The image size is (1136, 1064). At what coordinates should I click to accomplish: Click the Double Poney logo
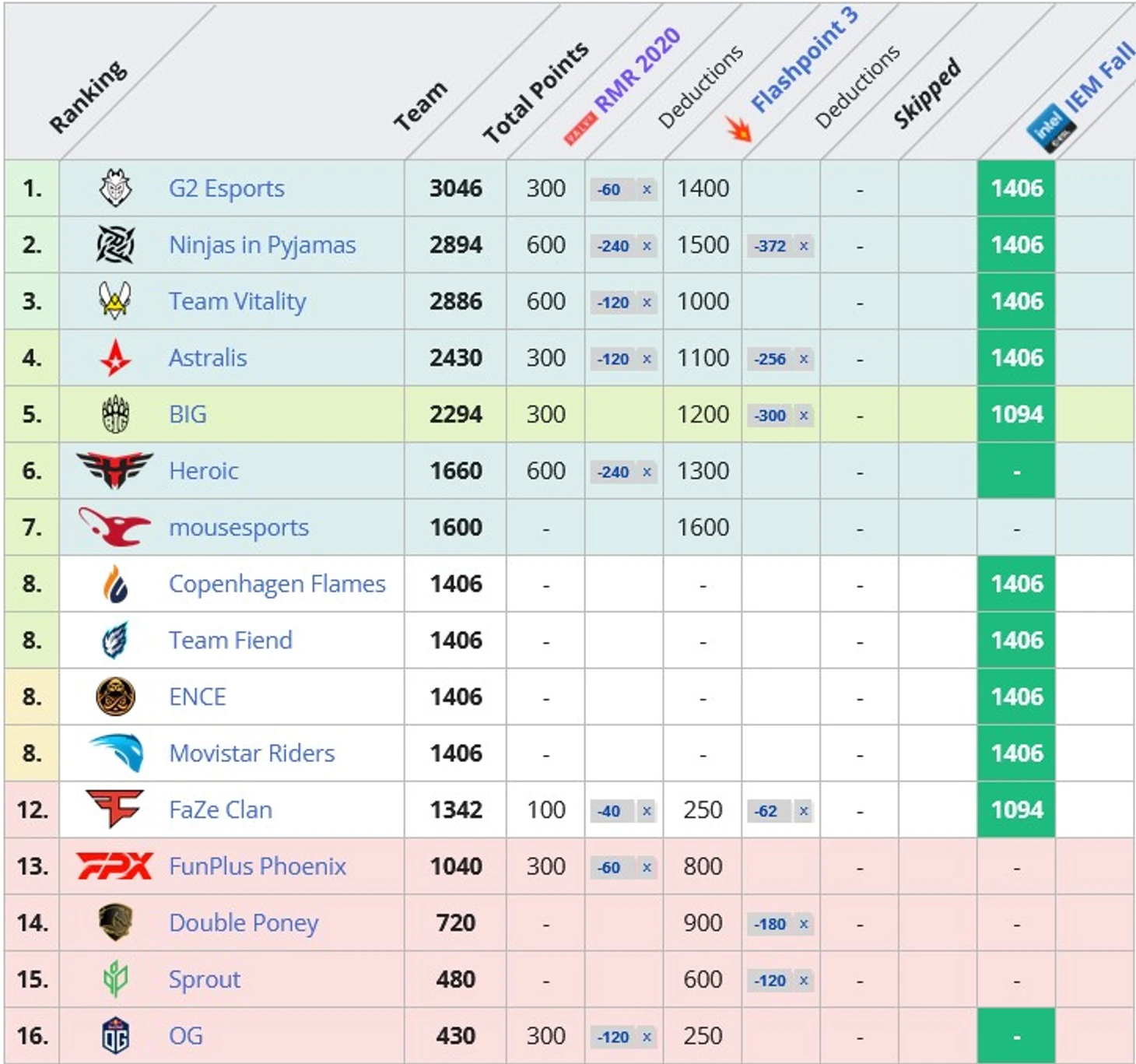[115, 922]
